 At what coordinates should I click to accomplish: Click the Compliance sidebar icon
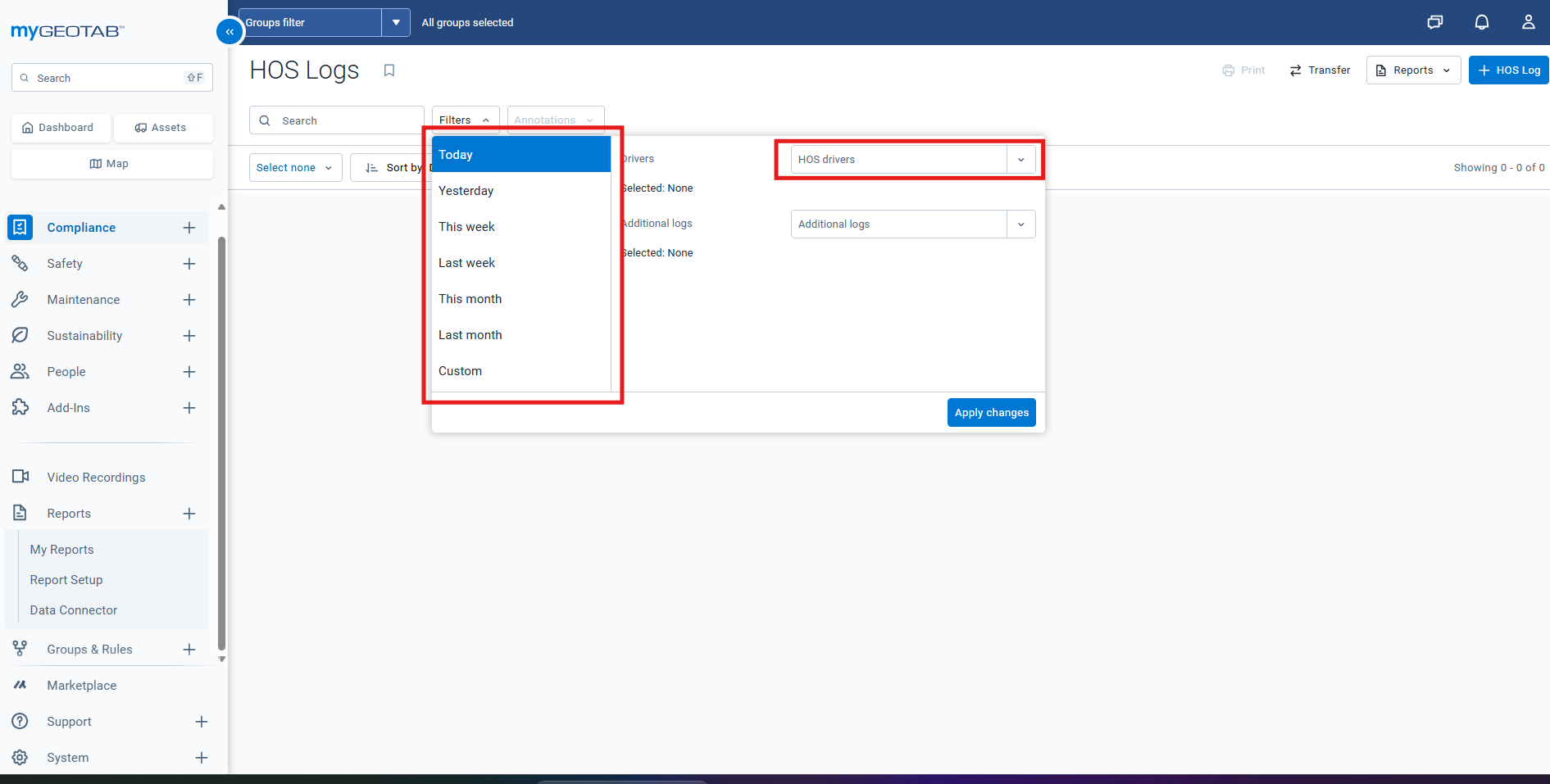click(x=20, y=227)
